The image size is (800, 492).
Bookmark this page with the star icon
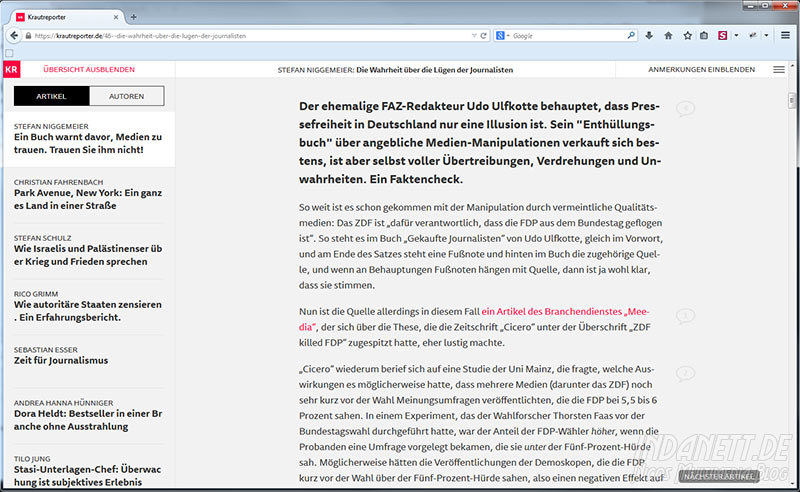pyautogui.click(x=688, y=36)
